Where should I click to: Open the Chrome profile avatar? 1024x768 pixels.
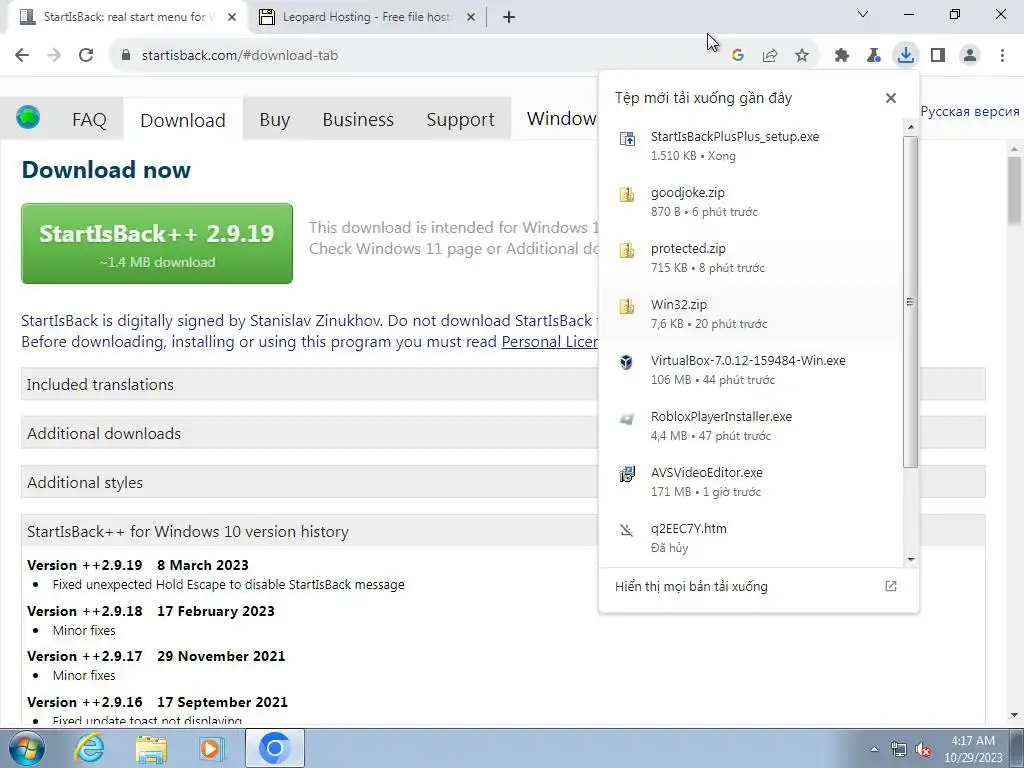click(x=970, y=56)
